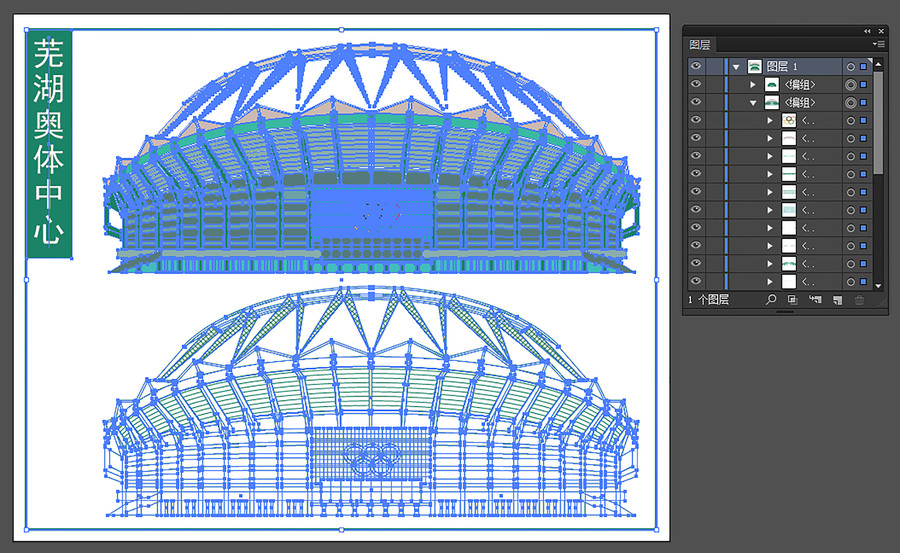This screenshot has height=553, width=900.
Task: Click the Delete Selection trash icon
Action: click(859, 299)
